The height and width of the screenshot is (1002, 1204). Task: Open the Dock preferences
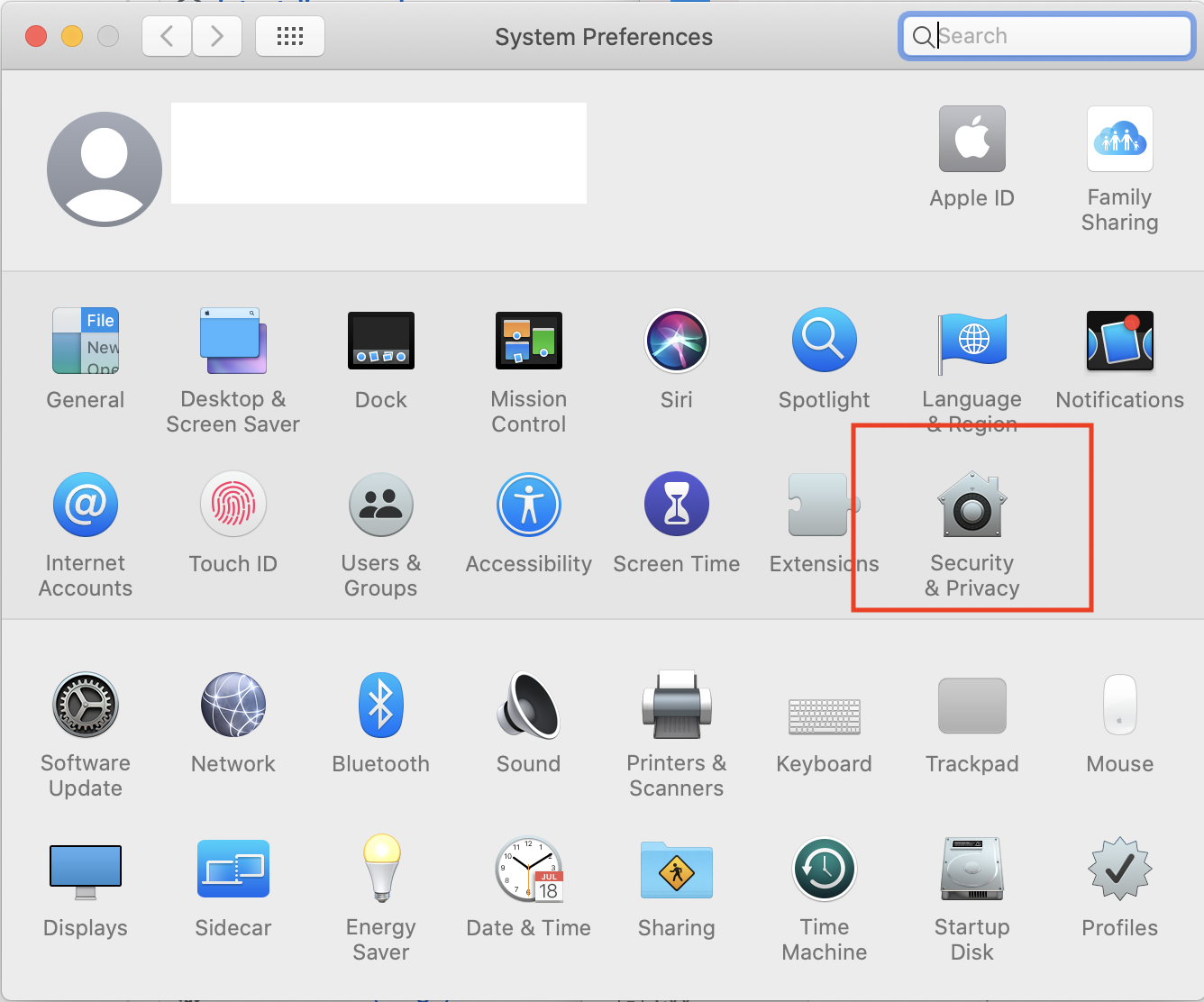[x=381, y=341]
